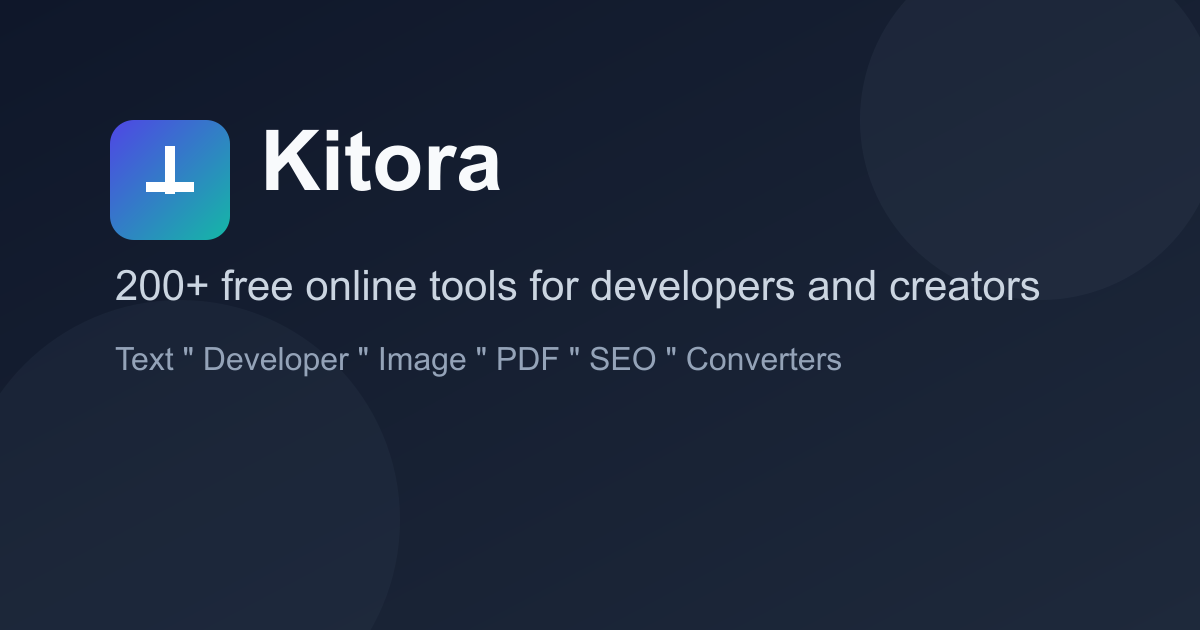Open the Text tools category
The width and height of the screenshot is (1200, 630).
(146, 359)
